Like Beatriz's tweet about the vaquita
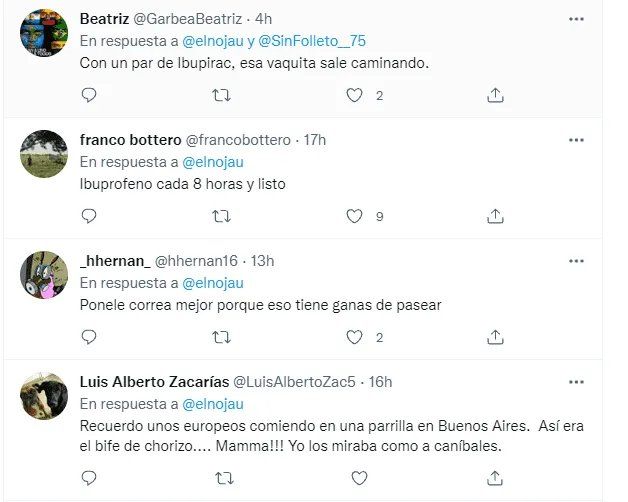 (354, 95)
